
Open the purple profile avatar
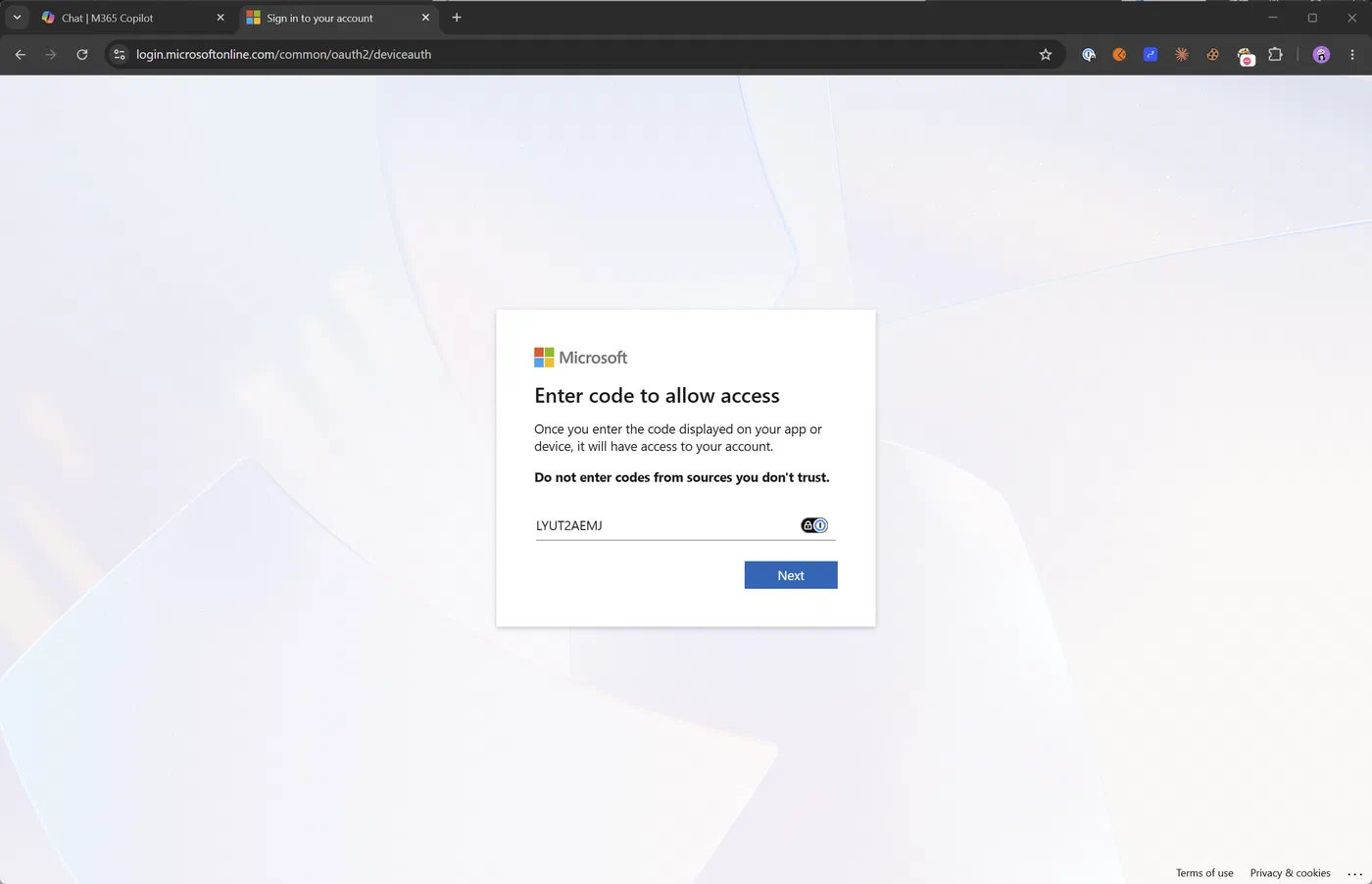1321,55
